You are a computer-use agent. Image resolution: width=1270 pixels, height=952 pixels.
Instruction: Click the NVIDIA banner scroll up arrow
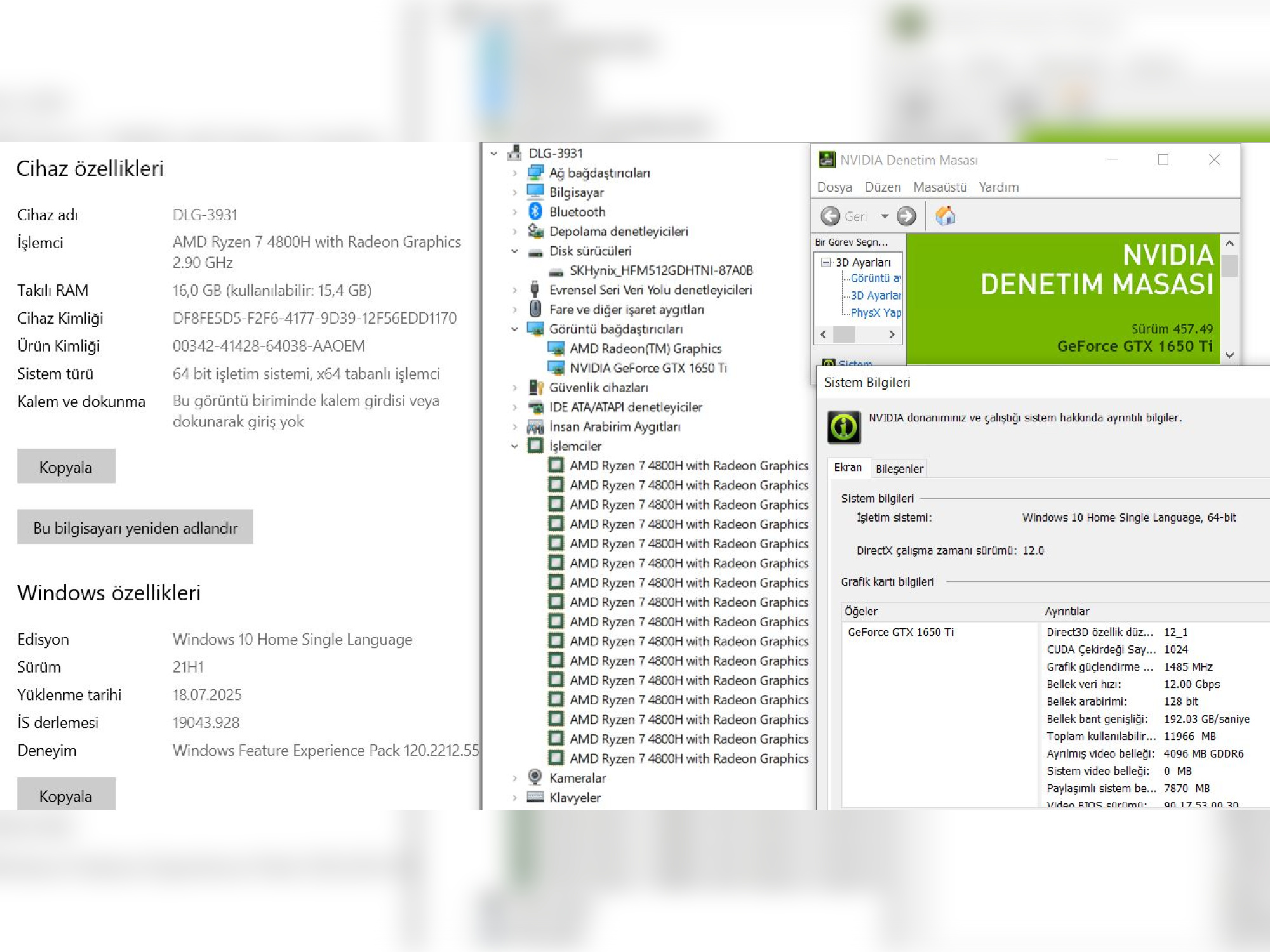[1229, 244]
